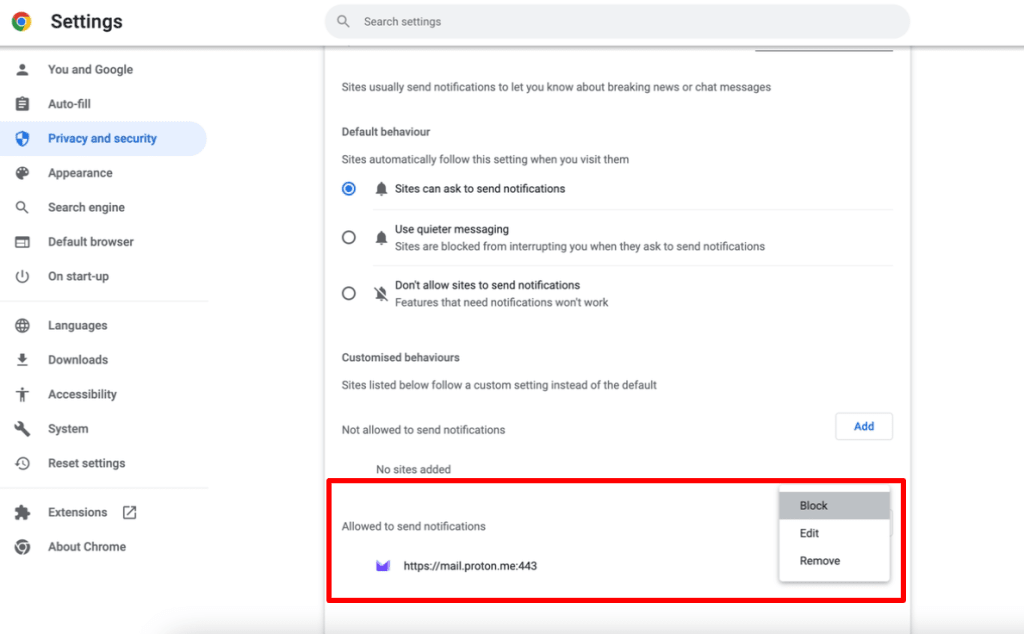Select the Accessibility person icon
The width and height of the screenshot is (1024, 634).
click(22, 394)
